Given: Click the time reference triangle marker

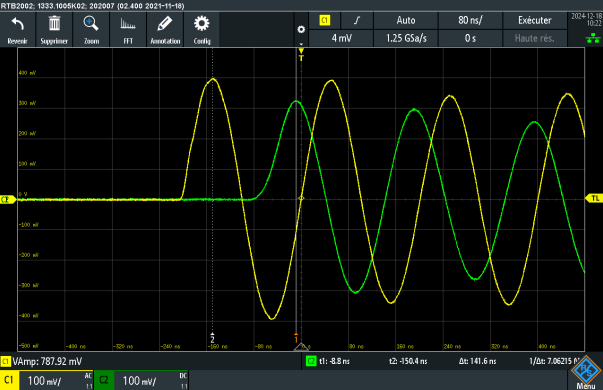Looking at the screenshot, I should point(301,347).
